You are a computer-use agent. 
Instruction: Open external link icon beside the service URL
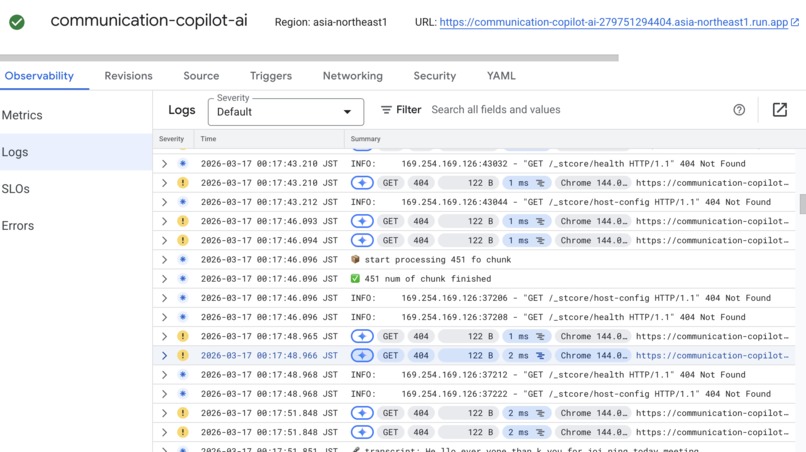(795, 22)
